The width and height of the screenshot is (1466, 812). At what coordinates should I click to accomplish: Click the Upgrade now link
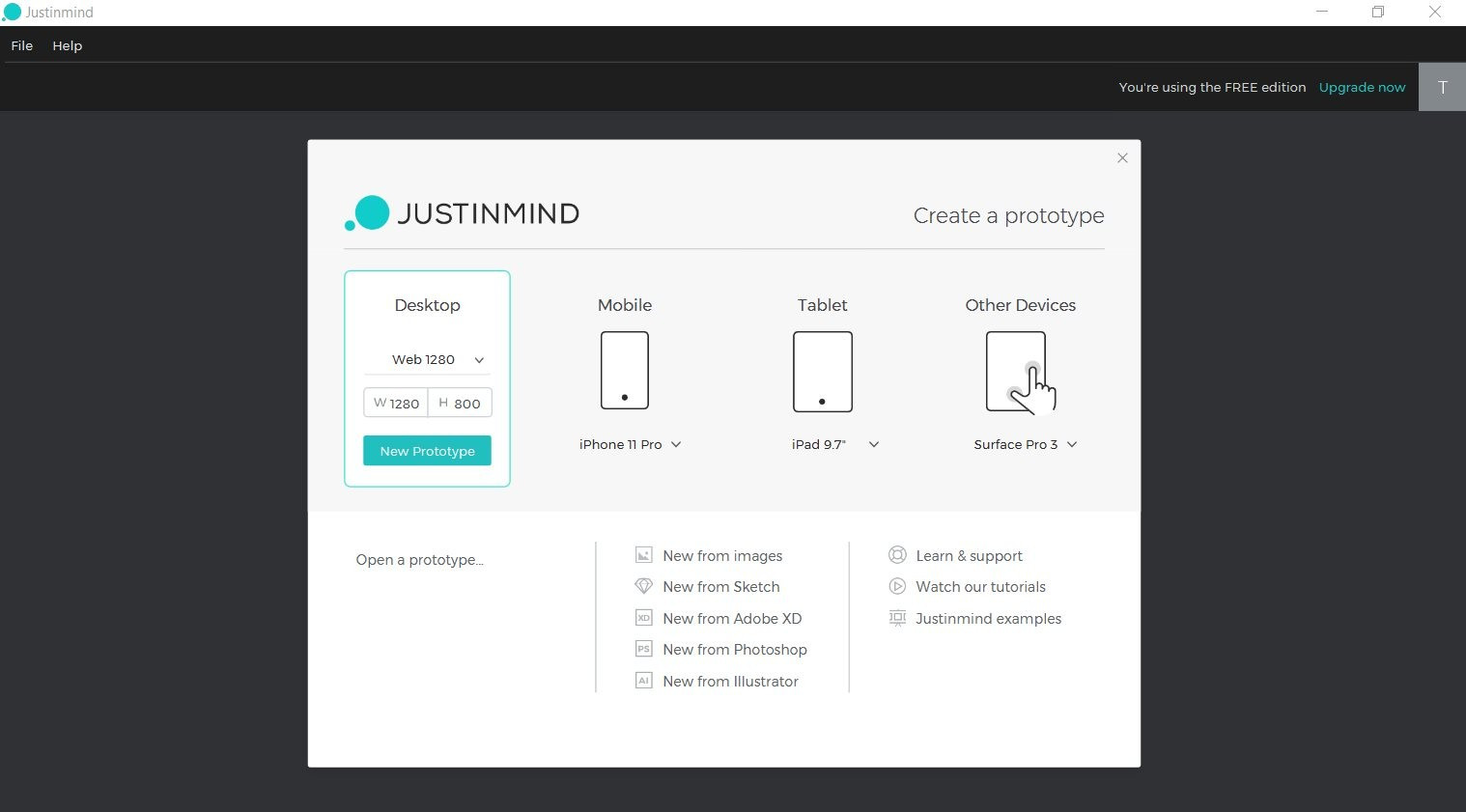[x=1362, y=87]
